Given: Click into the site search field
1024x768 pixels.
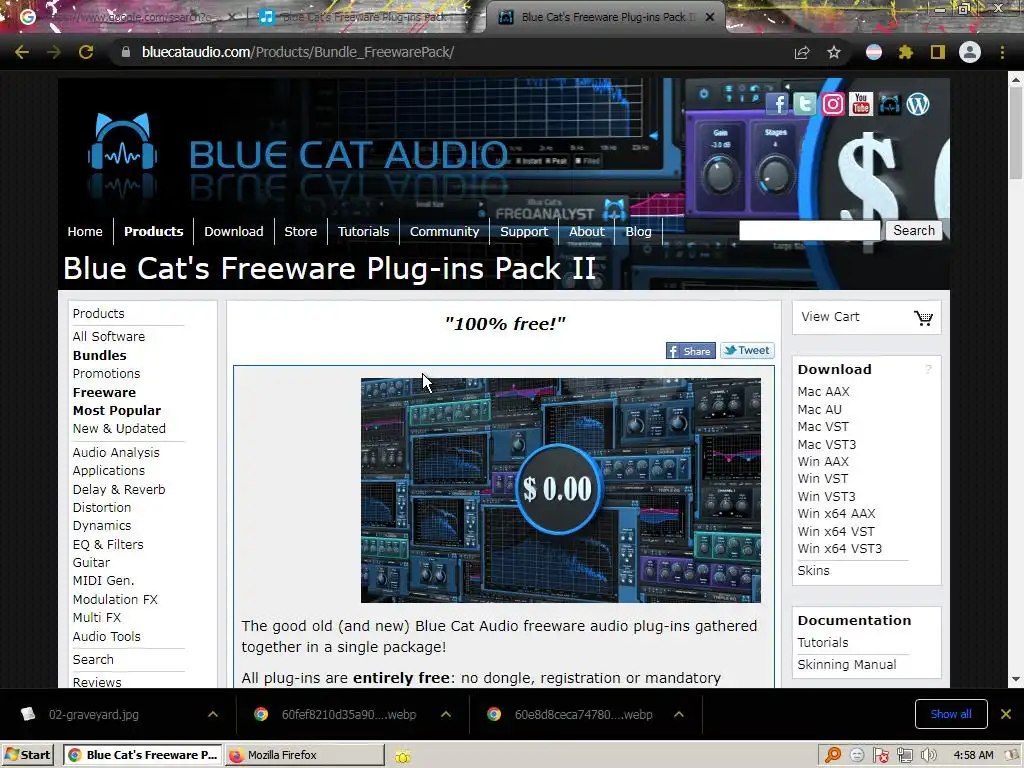Looking at the screenshot, I should 810,231.
